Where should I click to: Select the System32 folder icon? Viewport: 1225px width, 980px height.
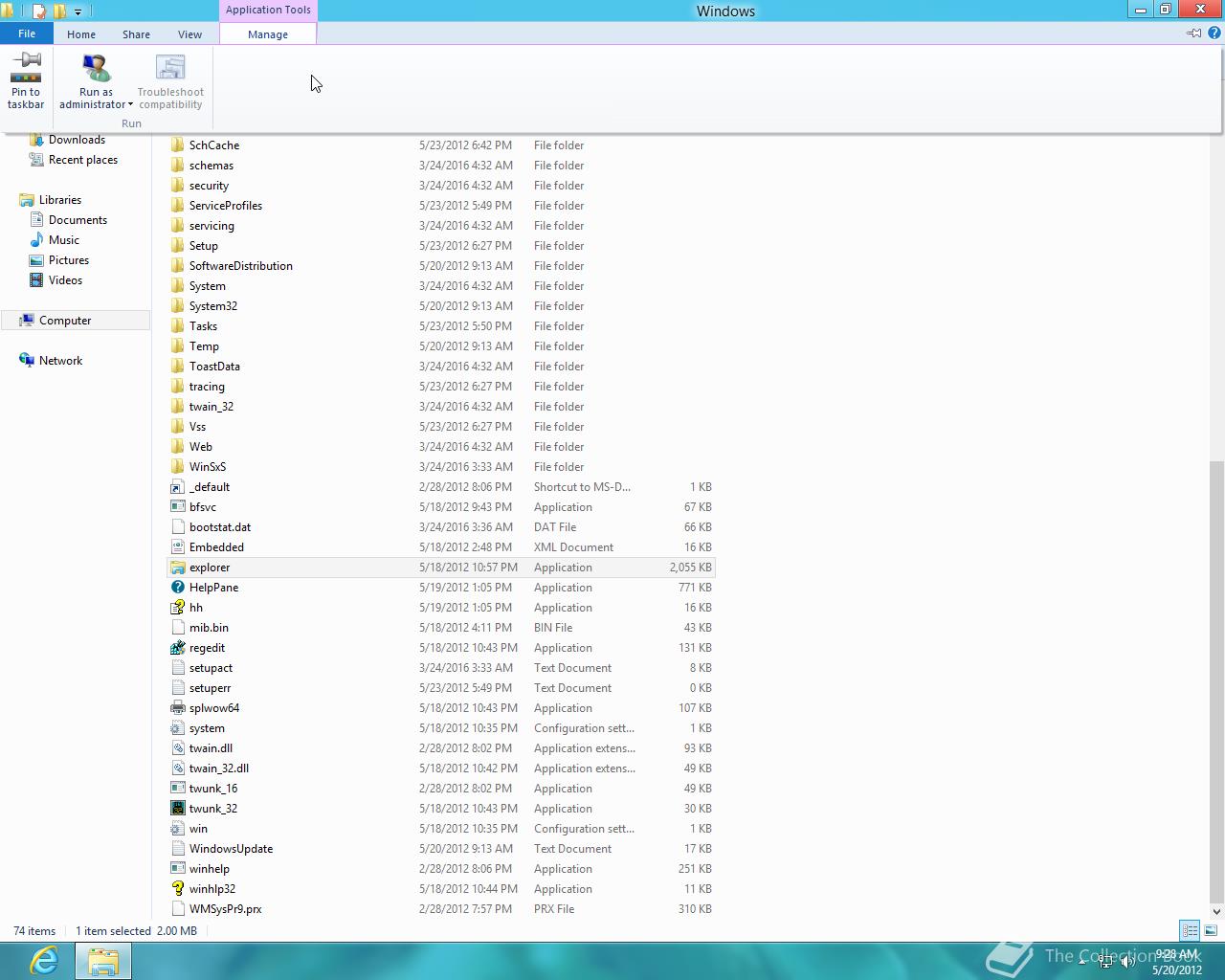tap(178, 306)
